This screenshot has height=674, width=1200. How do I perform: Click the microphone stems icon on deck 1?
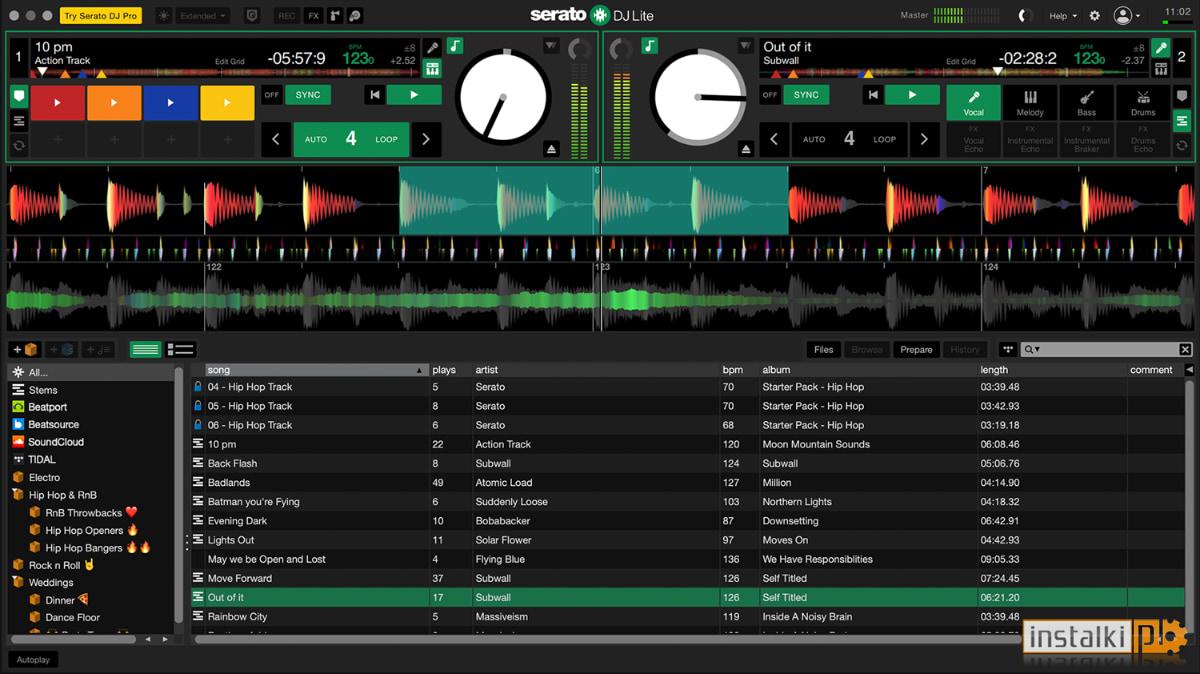click(432, 48)
